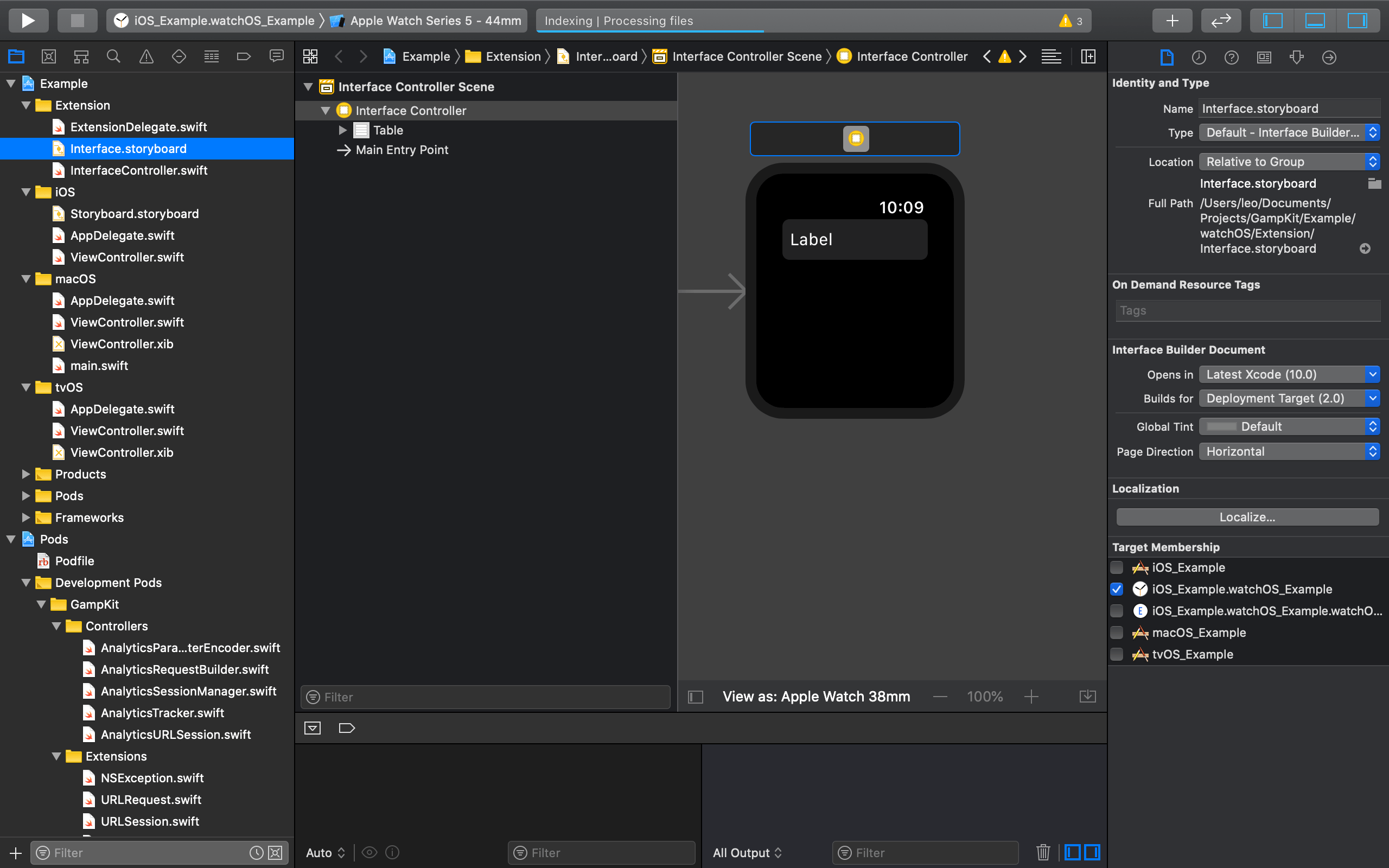
Task: Uncheck iOS_Example.watchOS_Example target membership
Action: [1117, 589]
